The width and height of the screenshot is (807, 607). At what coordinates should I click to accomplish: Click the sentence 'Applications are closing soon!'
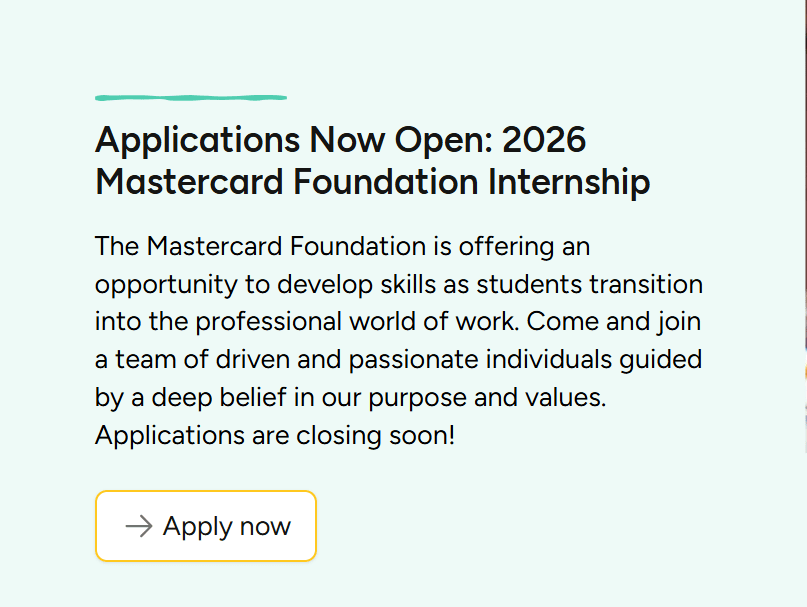(273, 436)
